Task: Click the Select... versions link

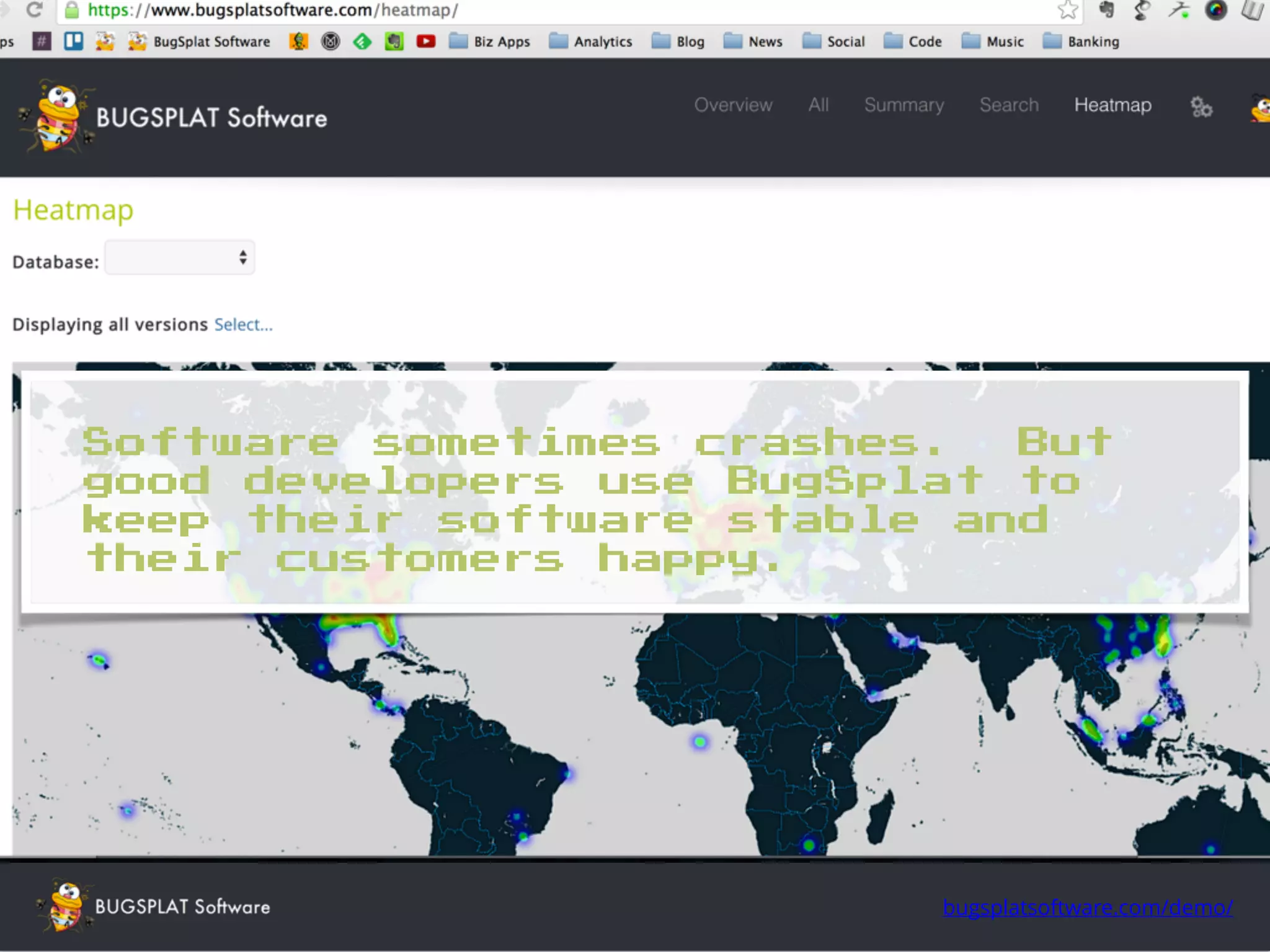Action: pyautogui.click(x=243, y=325)
